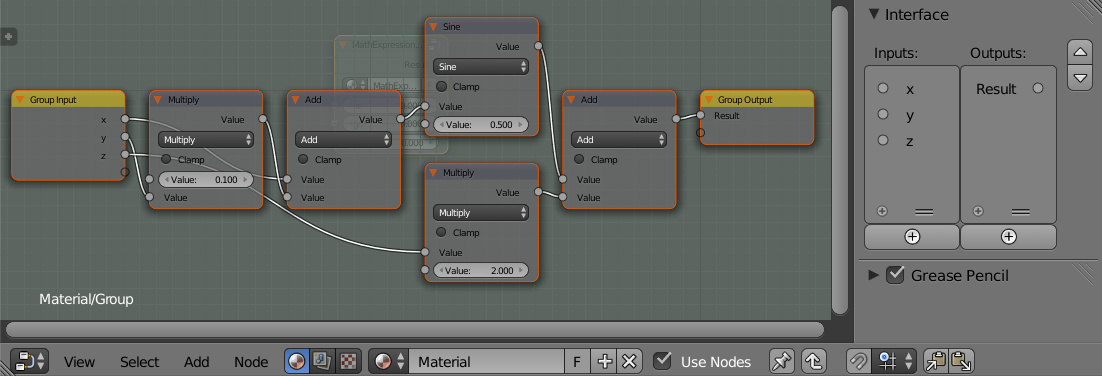Toggle Clamp in first Add node

304,160
